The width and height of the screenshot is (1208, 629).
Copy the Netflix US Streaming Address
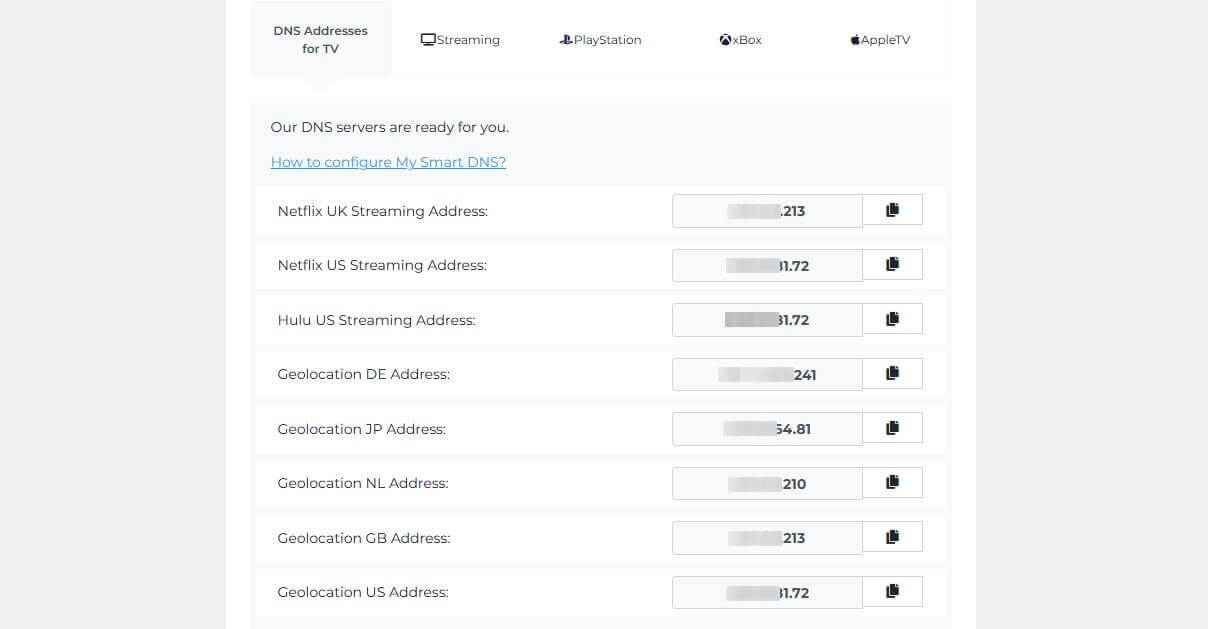[892, 263]
